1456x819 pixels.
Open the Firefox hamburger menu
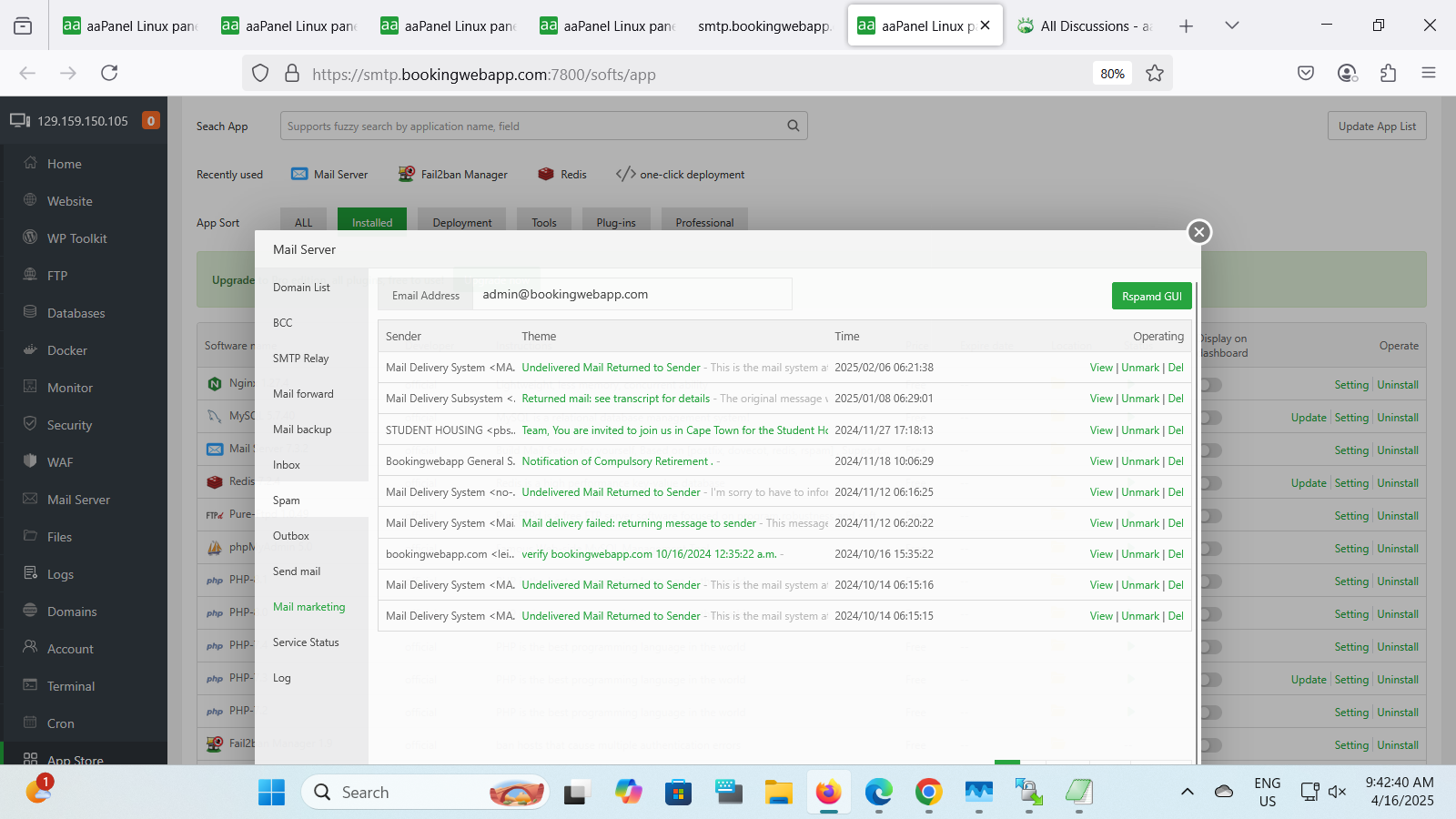coord(1428,73)
